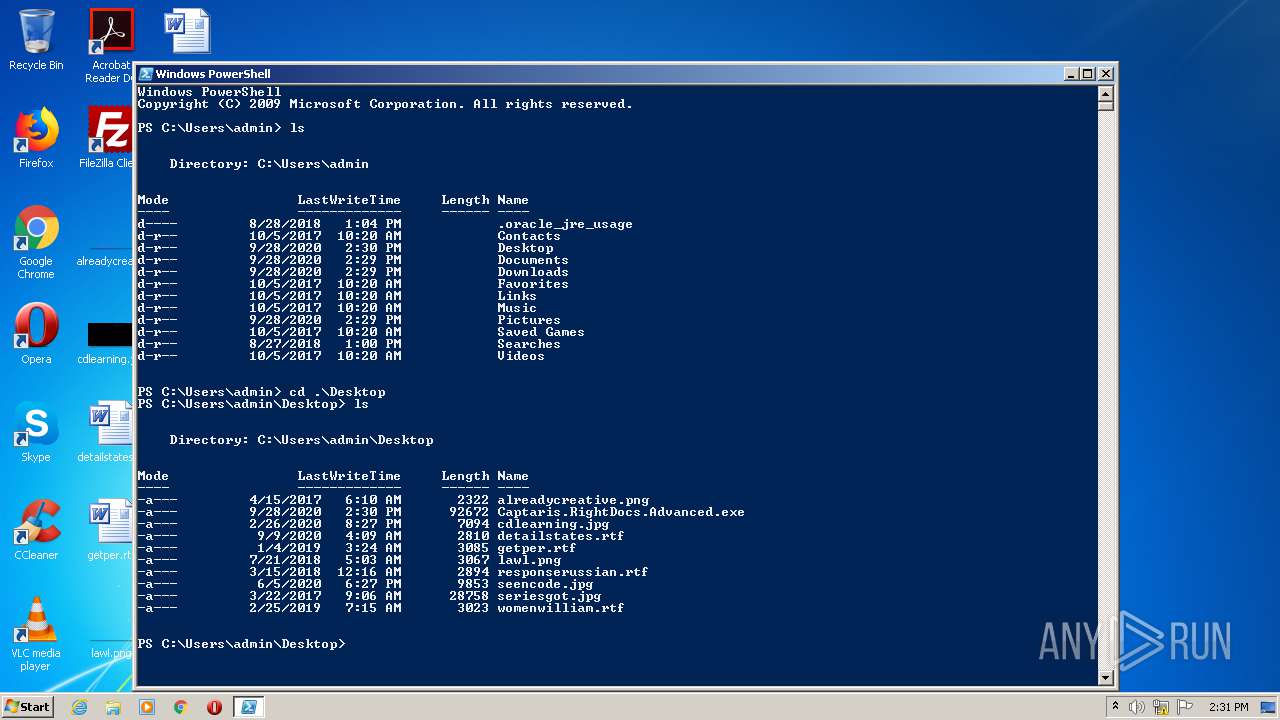Screen dimensions: 1280x720
Task: Click the Contacts directory name
Action: (529, 236)
